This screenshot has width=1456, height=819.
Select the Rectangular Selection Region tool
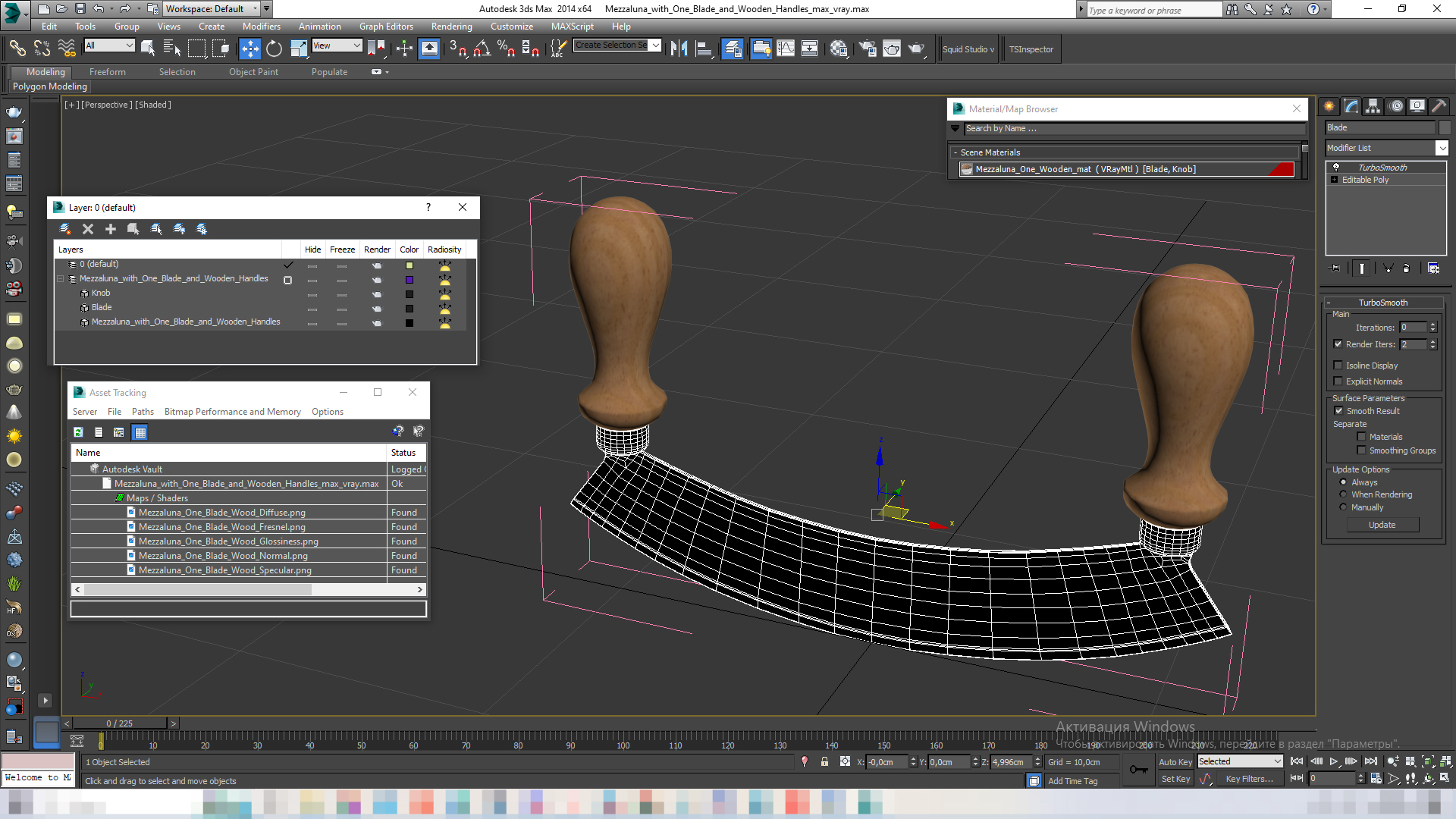pos(196,49)
